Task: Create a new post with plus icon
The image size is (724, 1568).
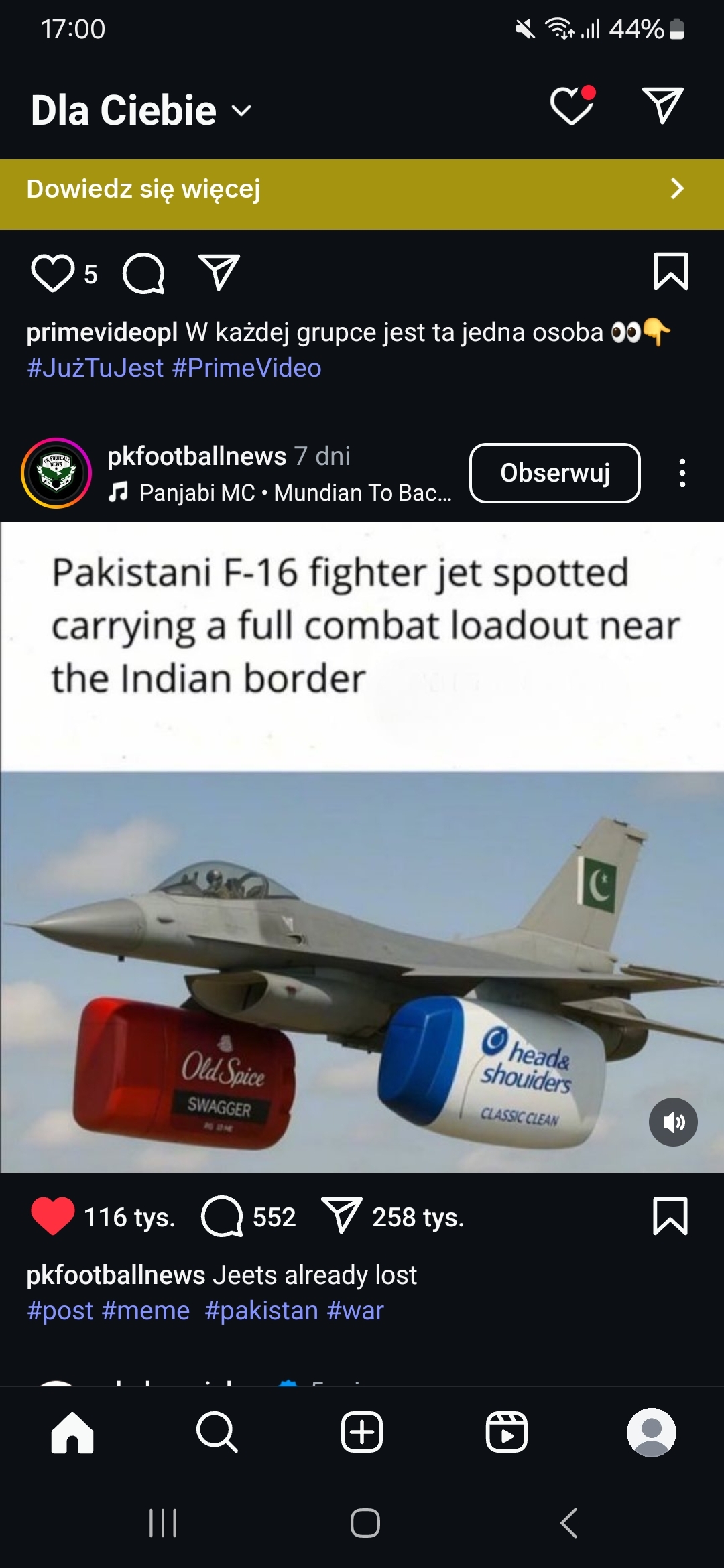Action: pos(362,1432)
